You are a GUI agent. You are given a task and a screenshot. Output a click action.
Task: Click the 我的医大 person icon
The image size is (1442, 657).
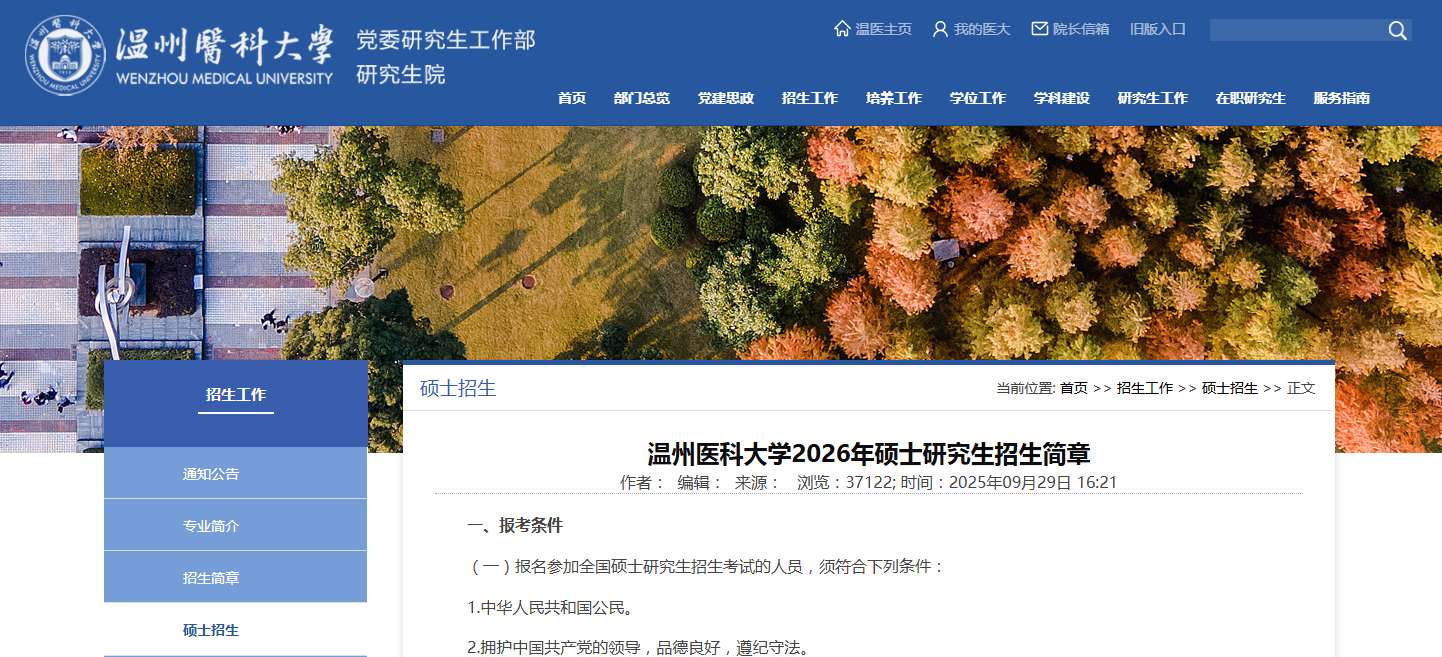[940, 29]
